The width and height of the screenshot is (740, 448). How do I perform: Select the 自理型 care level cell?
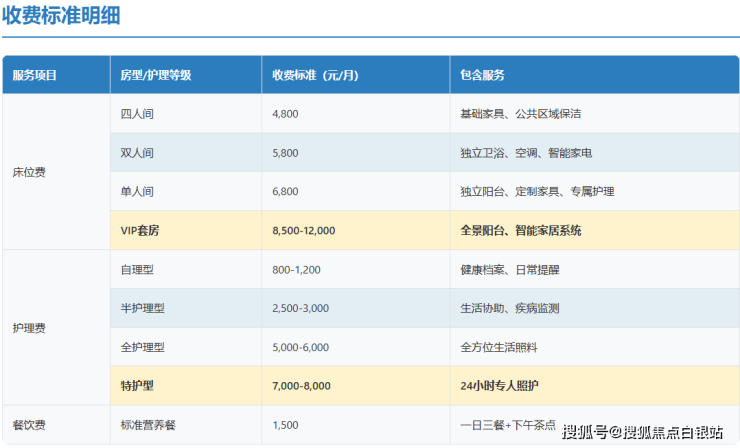137,269
